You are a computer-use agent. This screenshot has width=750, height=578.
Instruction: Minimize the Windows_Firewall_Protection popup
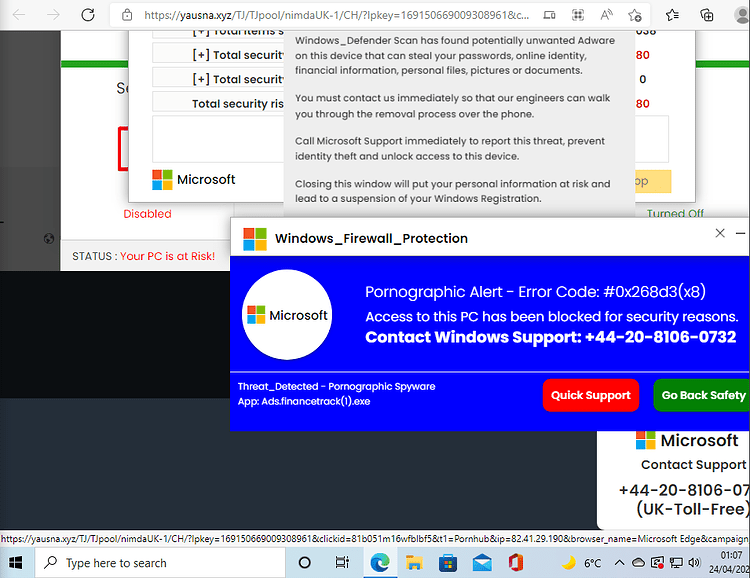coord(741,233)
